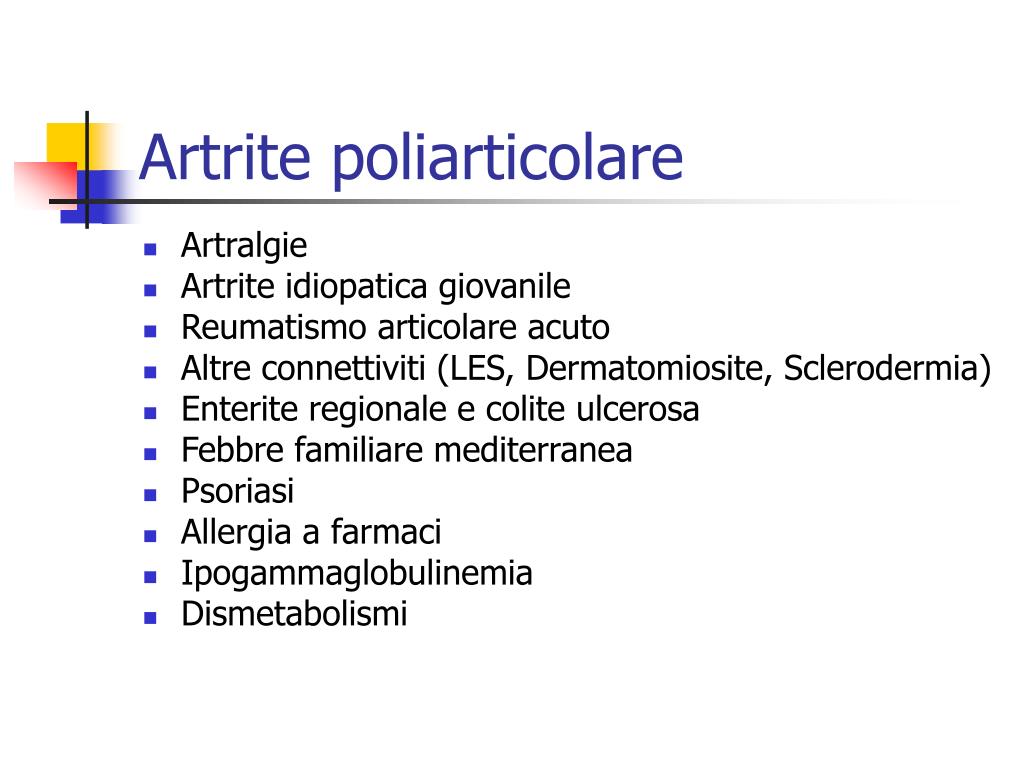Select 'Enterite regionale e colite ulcerosa'

(440, 410)
